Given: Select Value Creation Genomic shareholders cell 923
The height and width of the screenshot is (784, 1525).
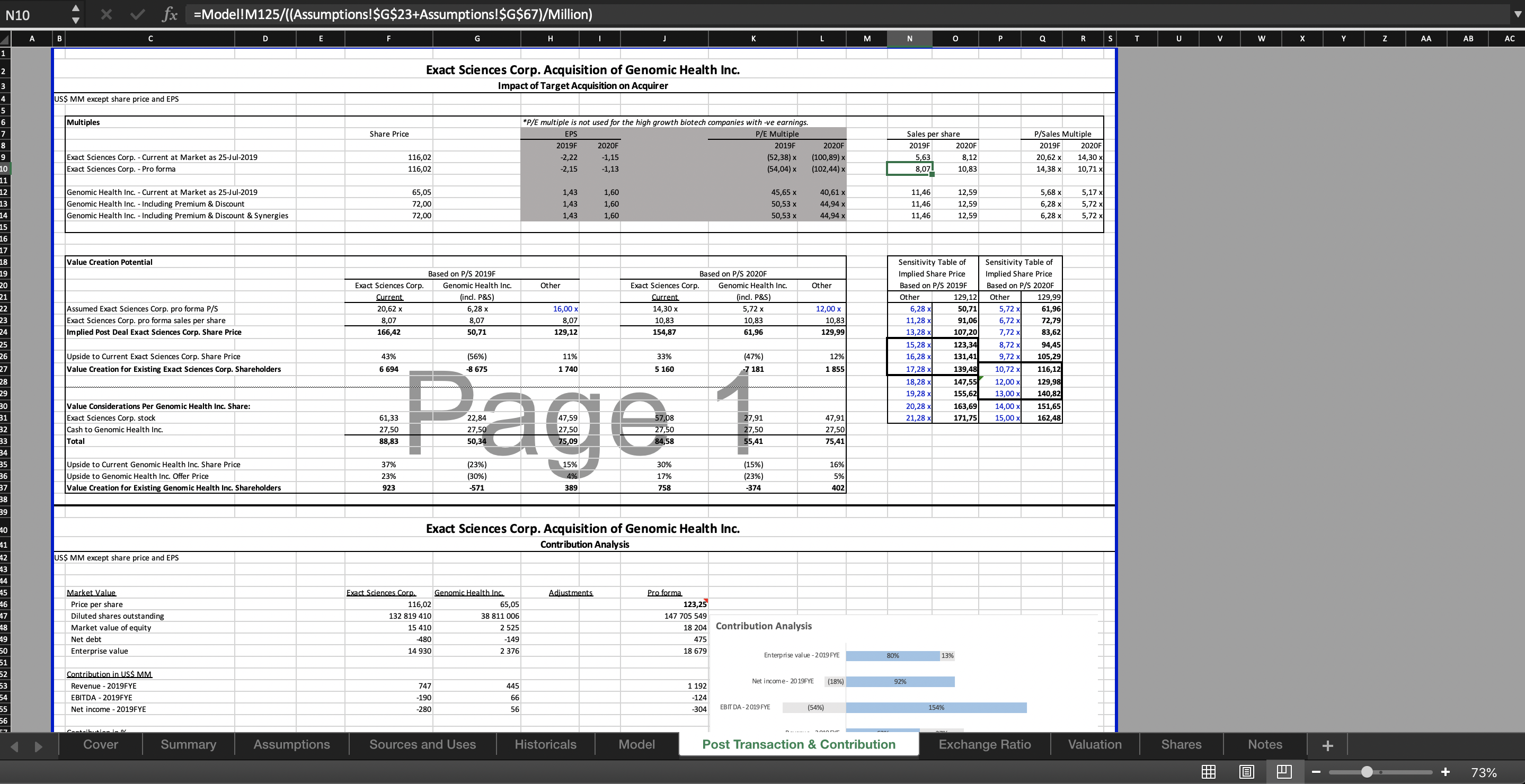Looking at the screenshot, I should [388, 487].
